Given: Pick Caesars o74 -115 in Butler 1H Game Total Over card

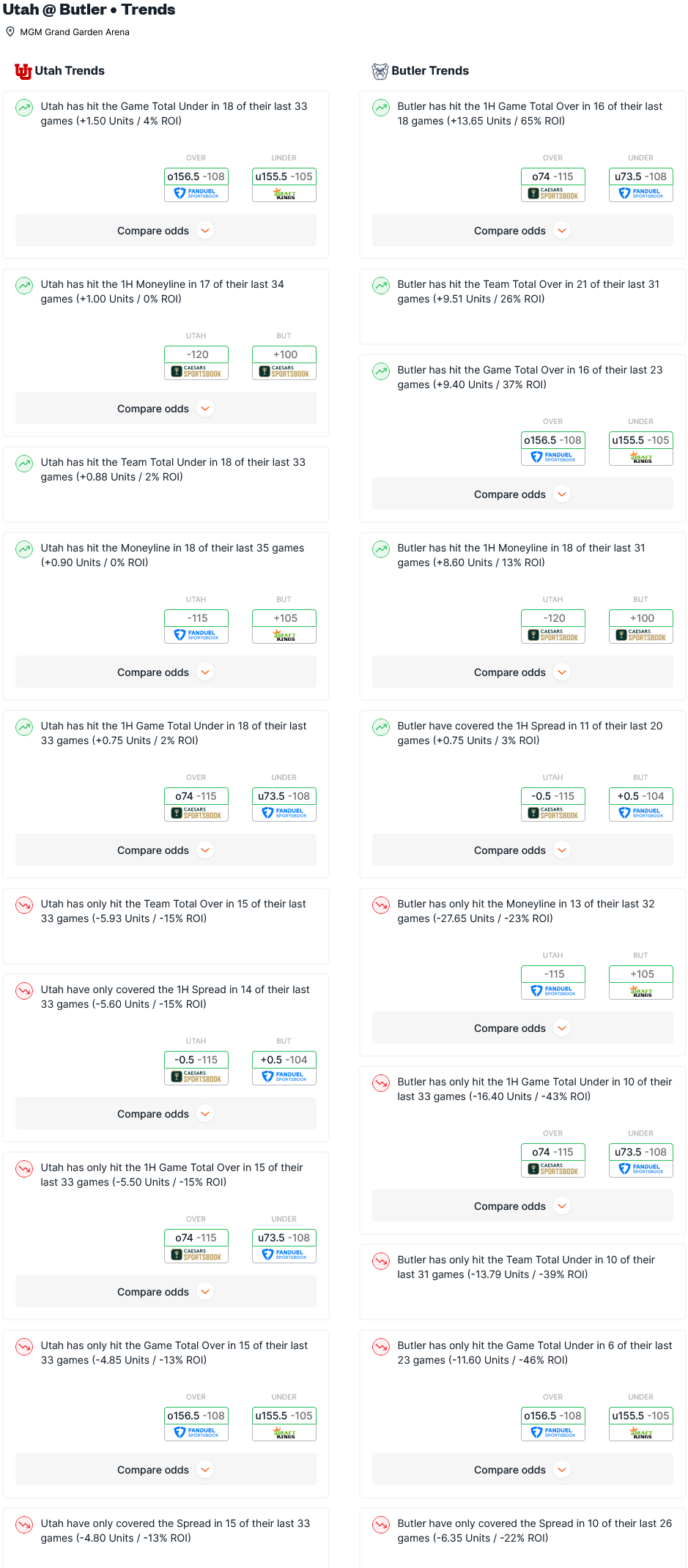Looking at the screenshot, I should pyautogui.click(x=553, y=185).
